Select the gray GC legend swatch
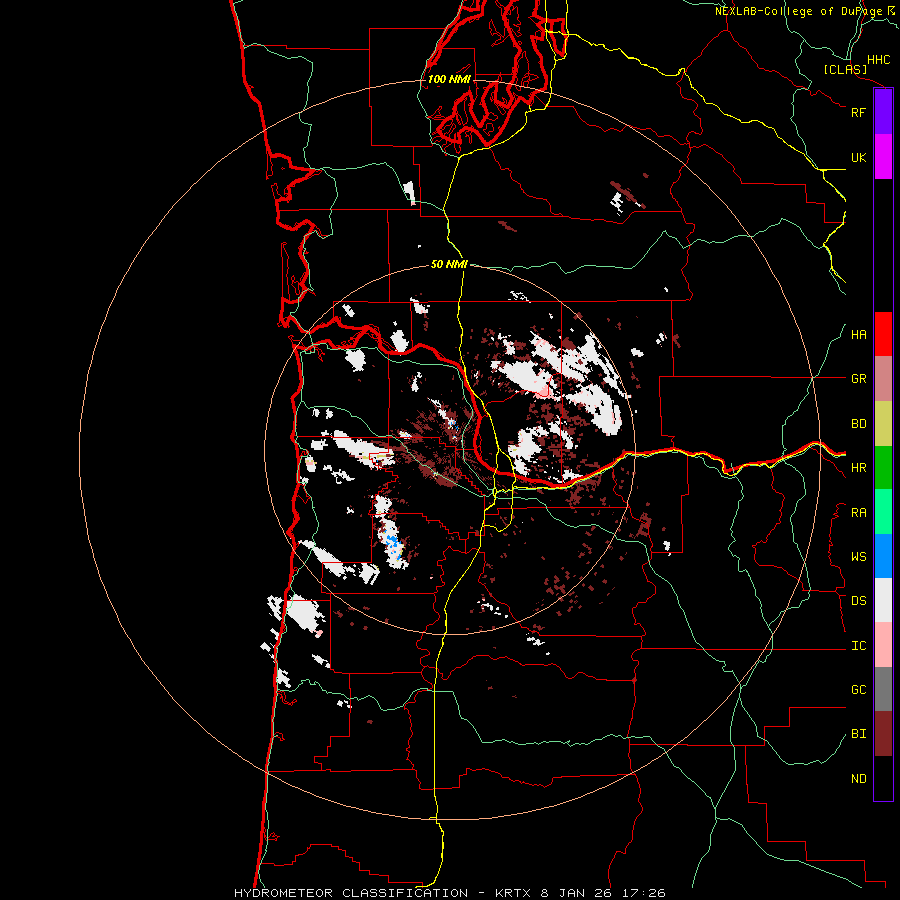This screenshot has width=900, height=900. pos(883,689)
